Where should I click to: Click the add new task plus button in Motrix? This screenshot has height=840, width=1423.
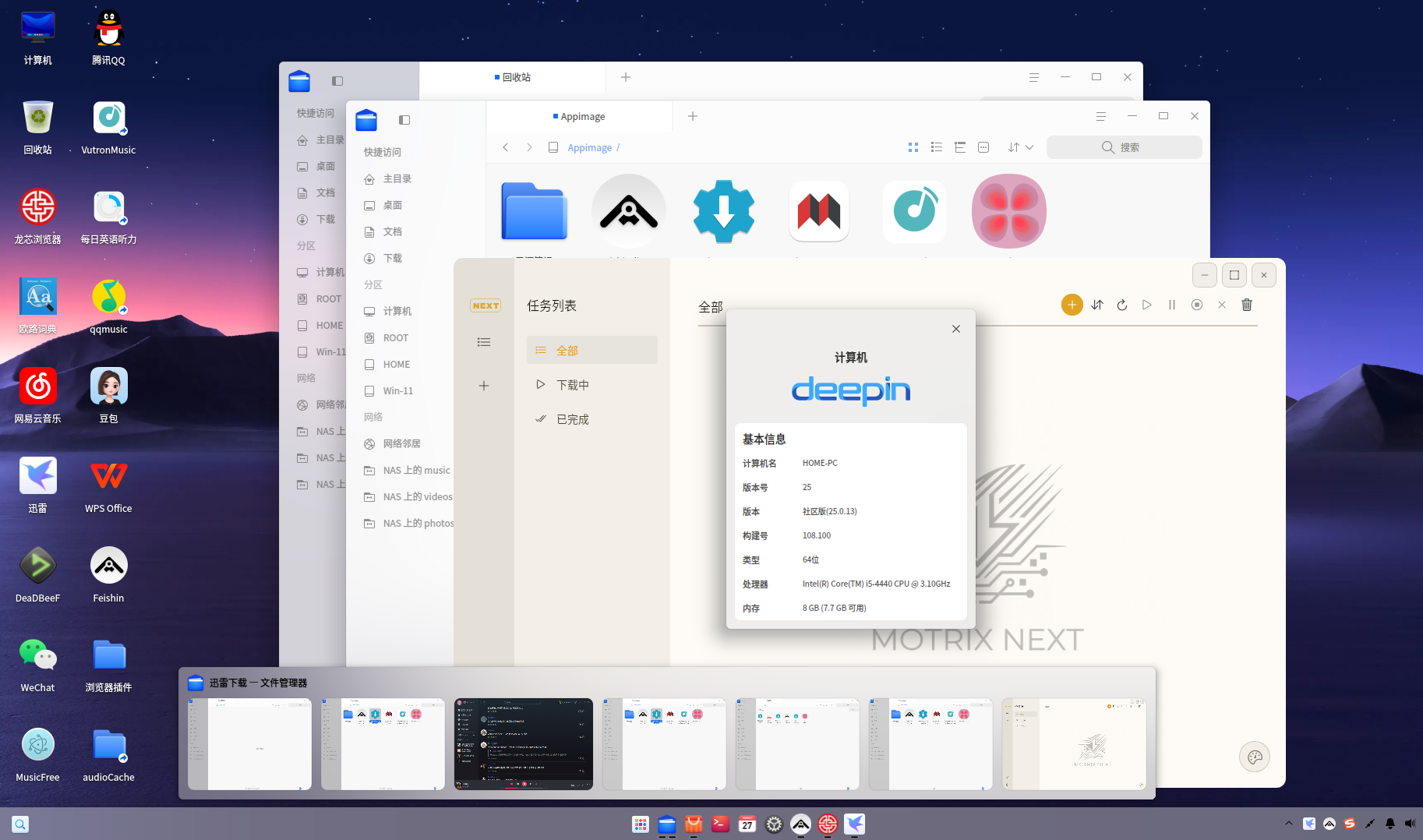[1072, 305]
